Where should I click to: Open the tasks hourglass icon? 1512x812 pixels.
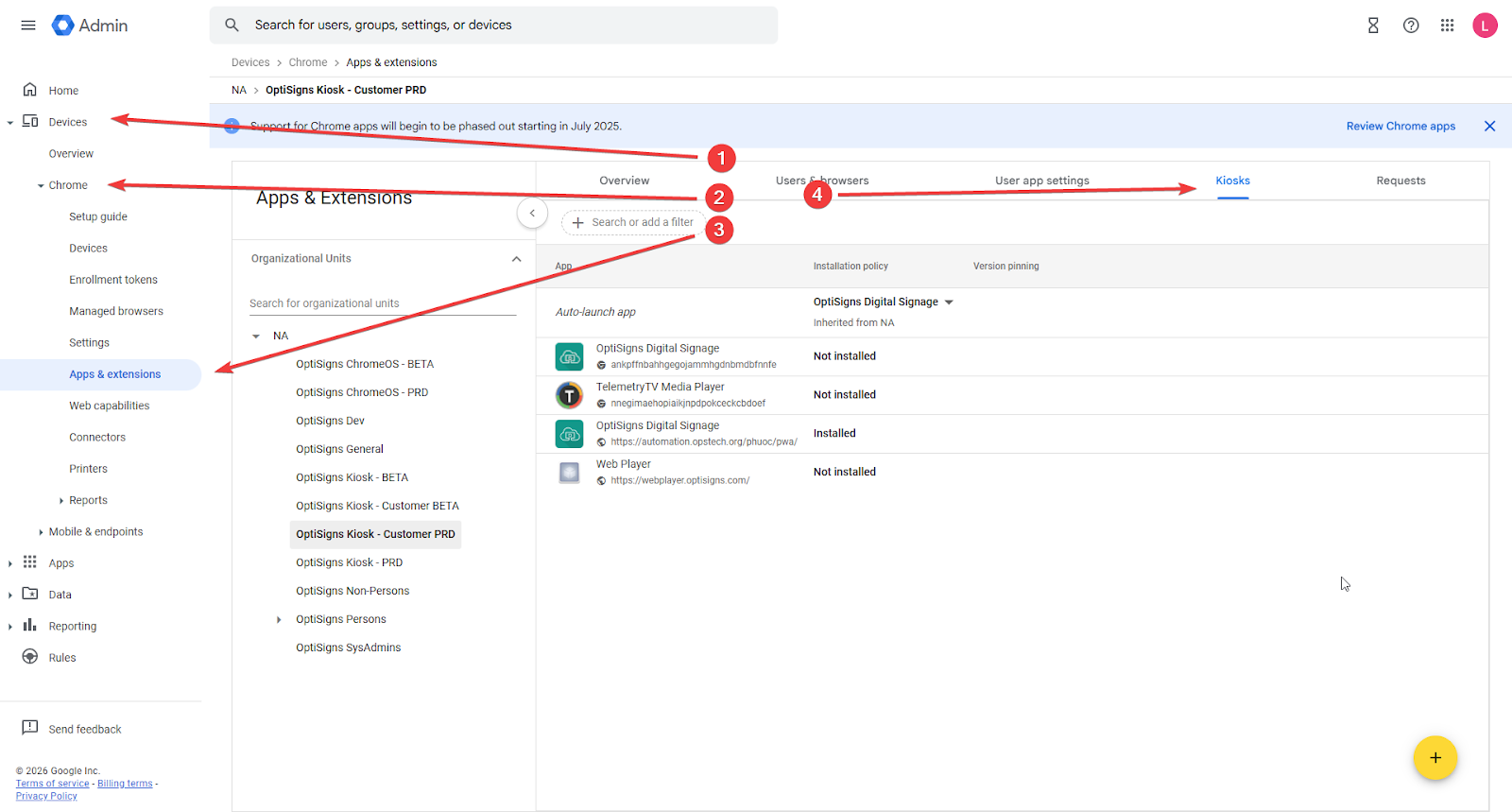tap(1373, 26)
